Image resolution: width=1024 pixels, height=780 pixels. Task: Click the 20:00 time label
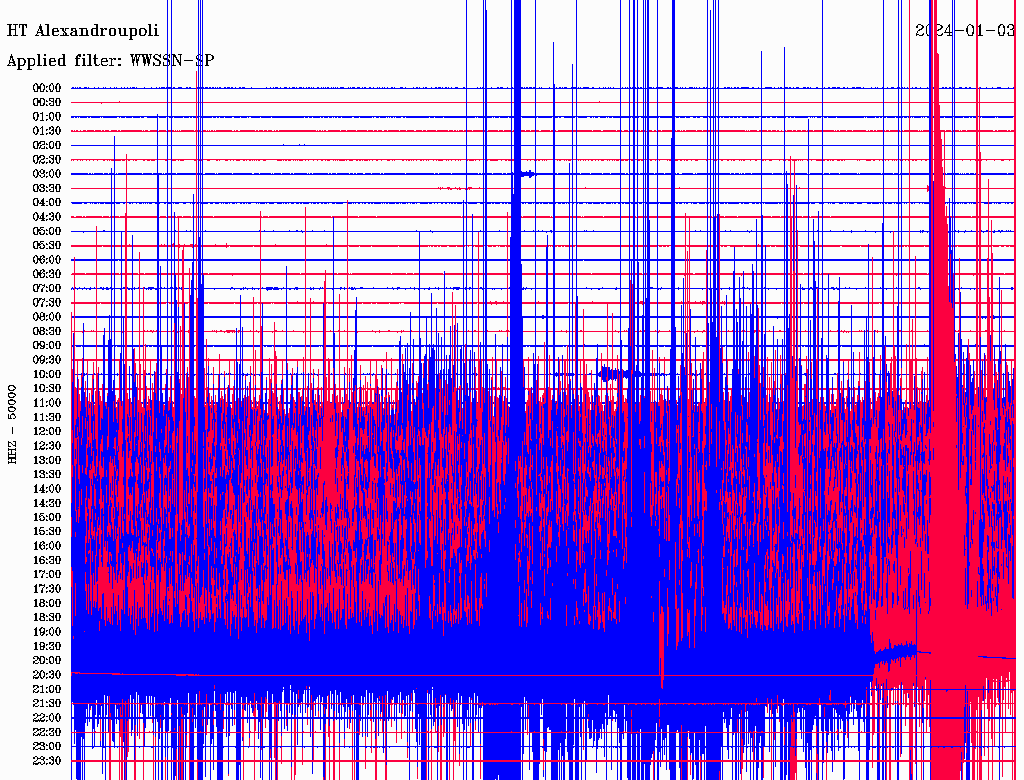pyautogui.click(x=47, y=661)
